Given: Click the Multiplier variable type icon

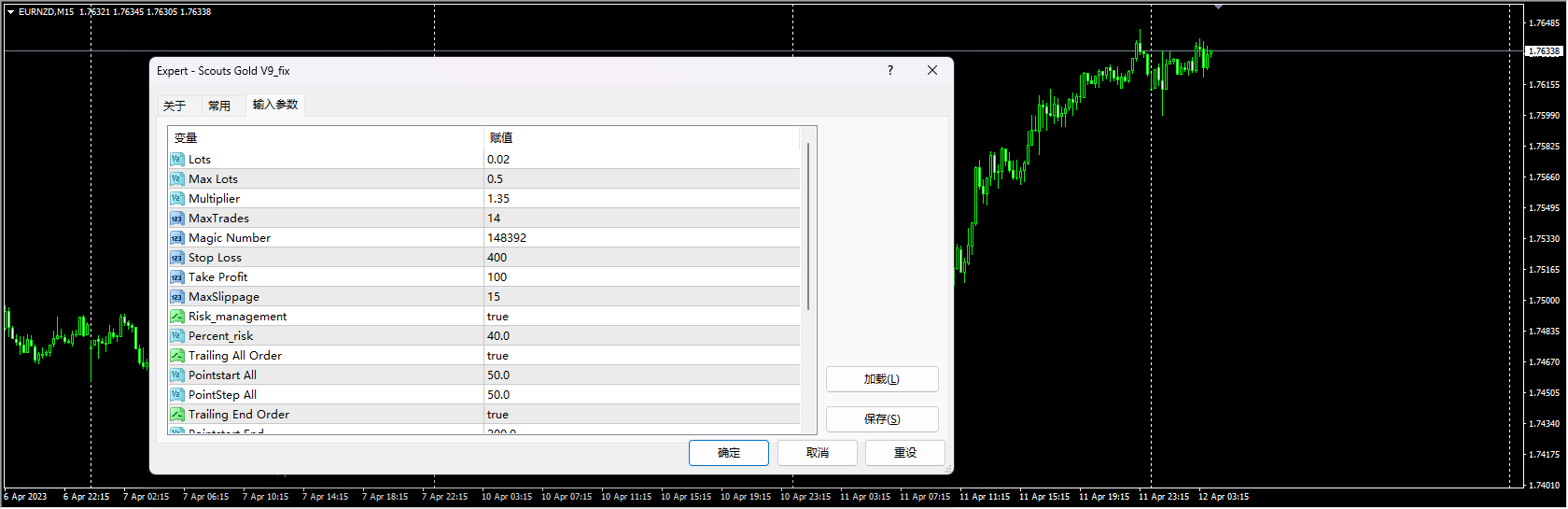Looking at the screenshot, I should (177, 199).
